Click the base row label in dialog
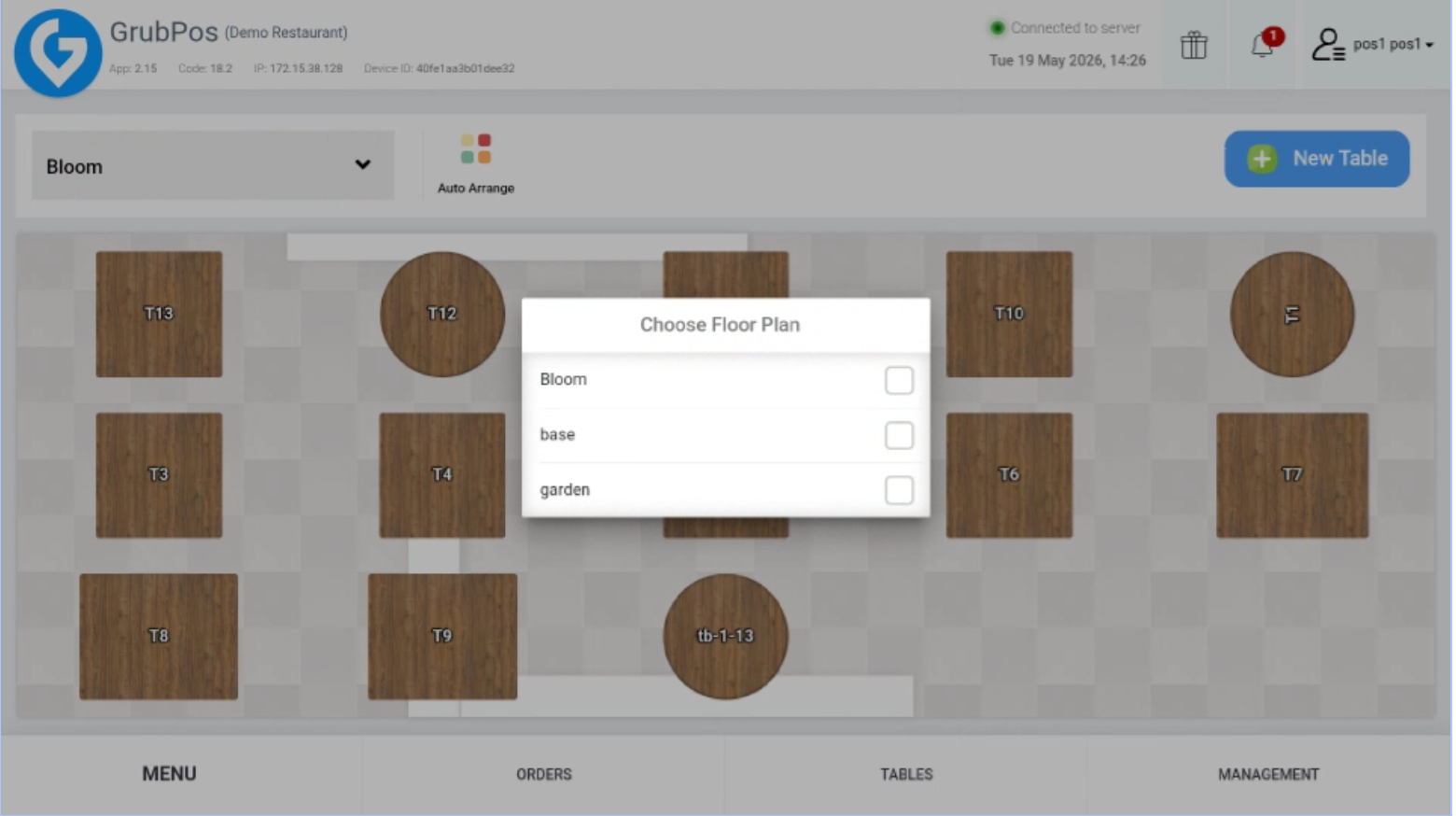This screenshot has width=1456, height=816. click(558, 435)
